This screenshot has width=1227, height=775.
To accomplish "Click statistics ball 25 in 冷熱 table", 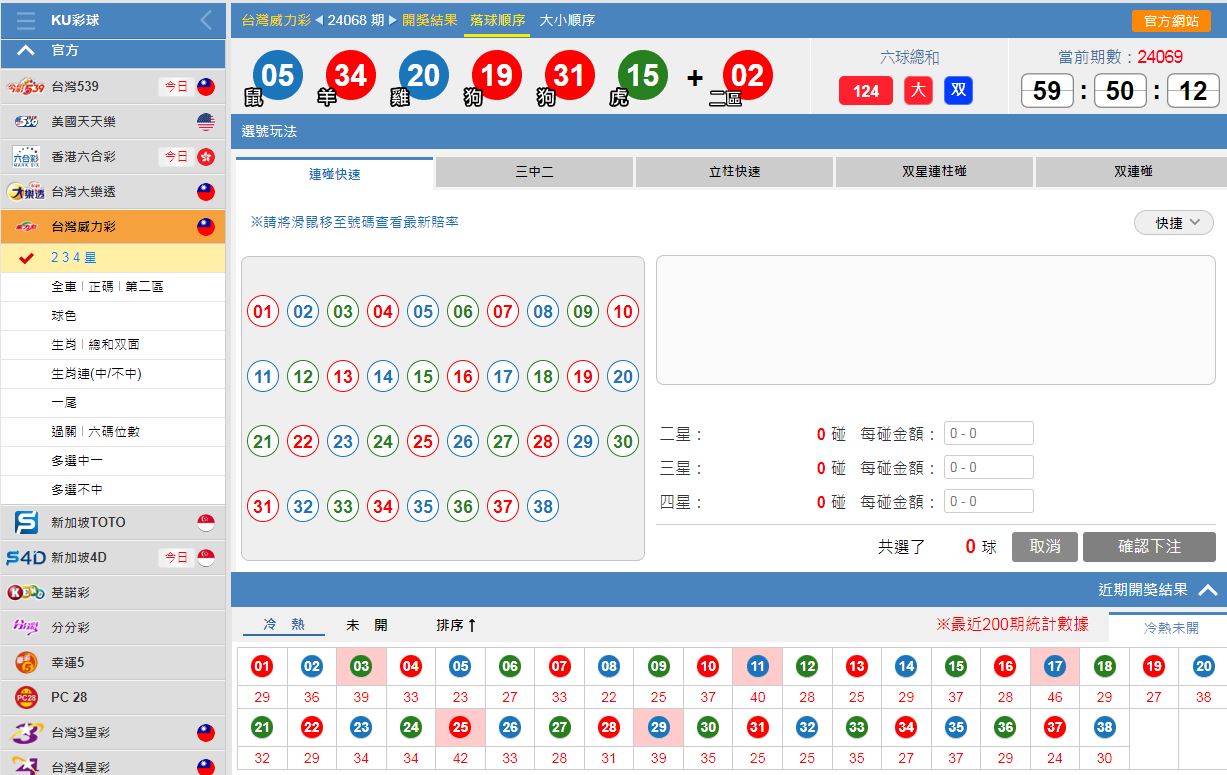I will [x=460, y=728].
